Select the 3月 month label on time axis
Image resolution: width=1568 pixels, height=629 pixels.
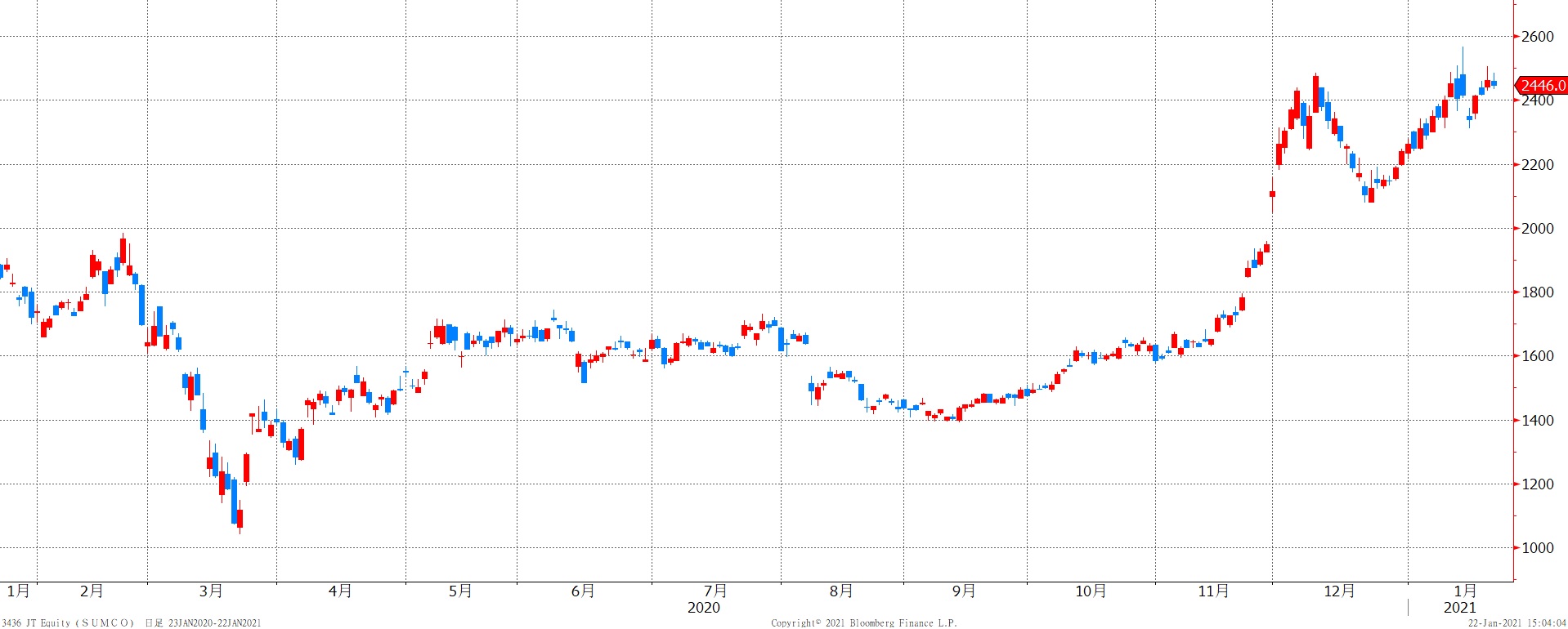(x=211, y=591)
